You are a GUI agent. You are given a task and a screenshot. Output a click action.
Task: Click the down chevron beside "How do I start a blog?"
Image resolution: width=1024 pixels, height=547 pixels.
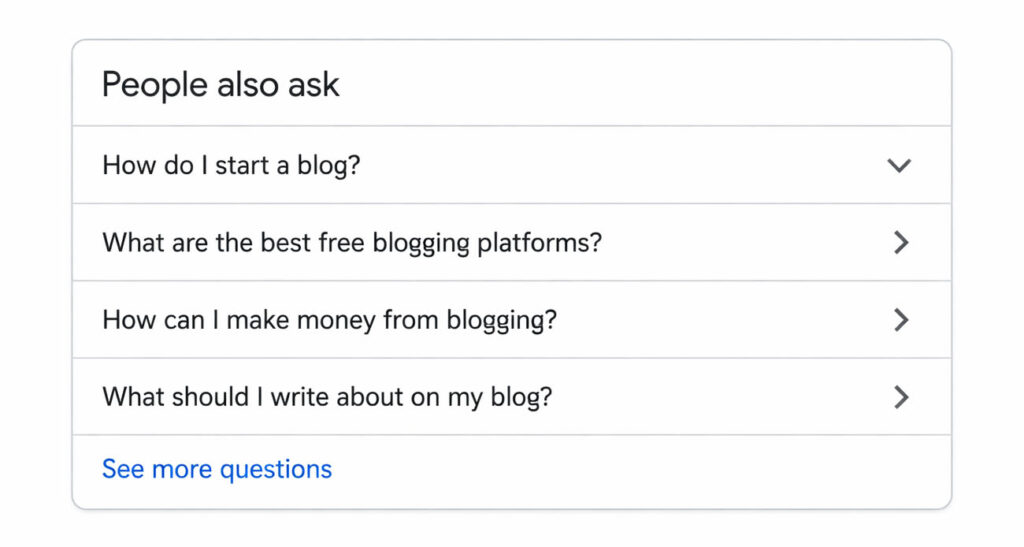[x=899, y=165]
